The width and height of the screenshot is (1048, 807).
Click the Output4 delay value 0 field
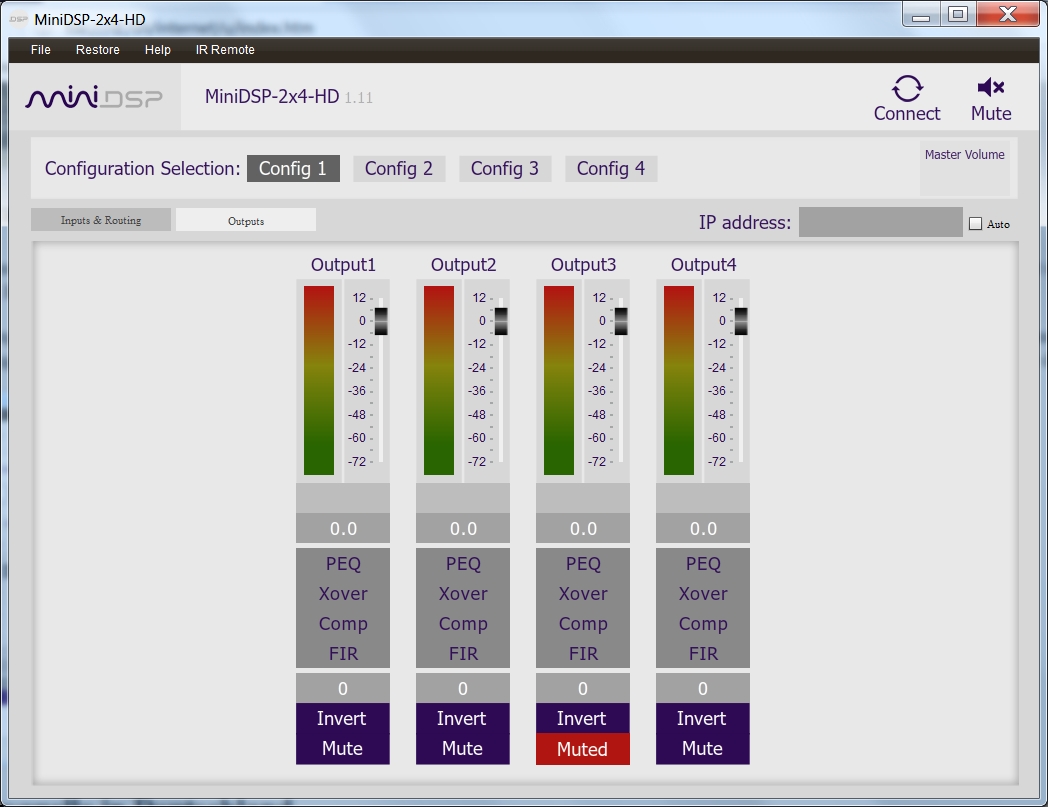pos(702,689)
